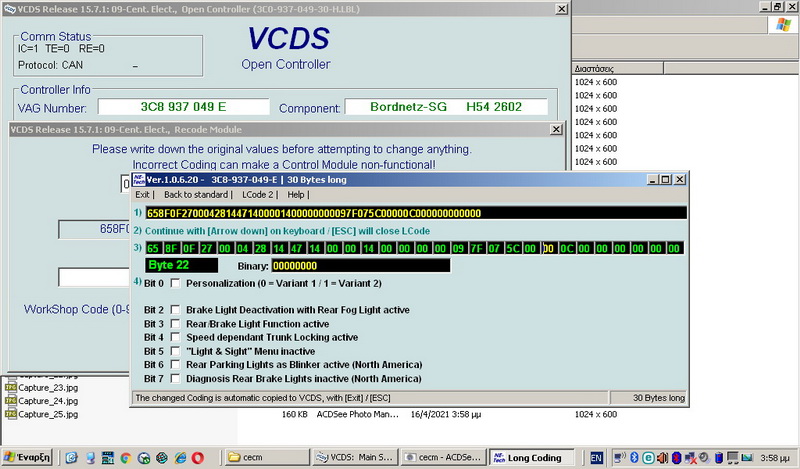This screenshot has height=469, width=800.
Task: Close the LCode long coding window
Action: (680, 180)
